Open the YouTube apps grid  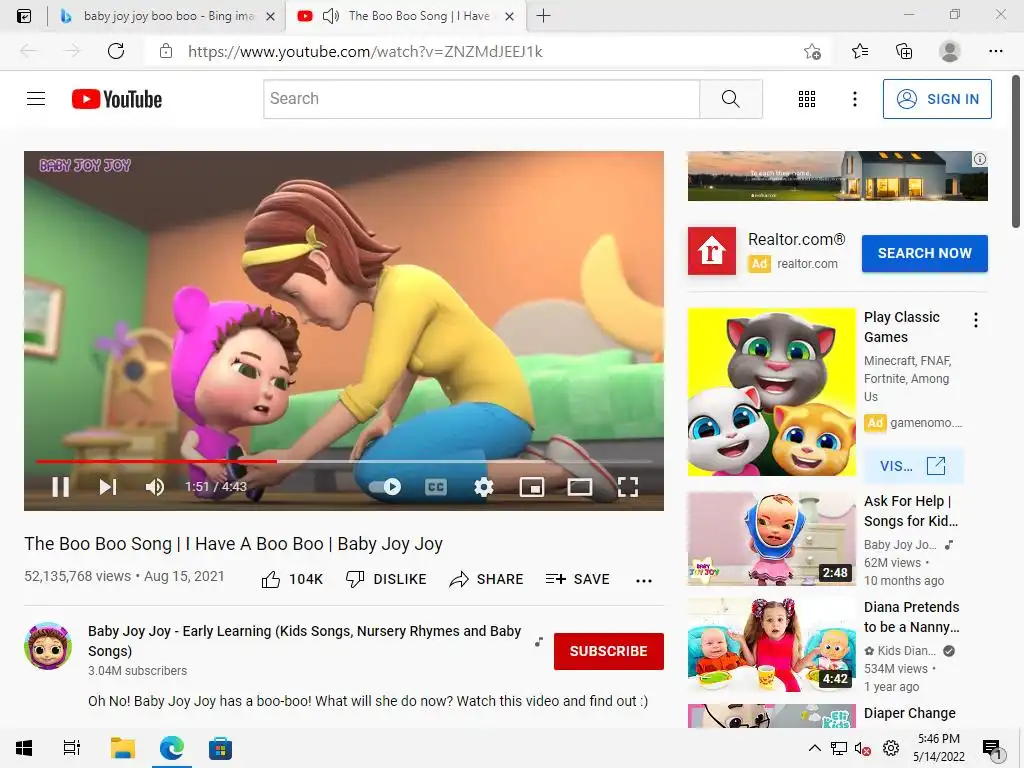pos(807,99)
